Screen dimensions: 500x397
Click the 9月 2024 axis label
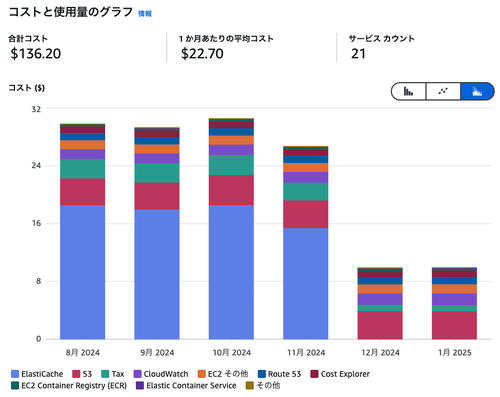[x=157, y=353]
